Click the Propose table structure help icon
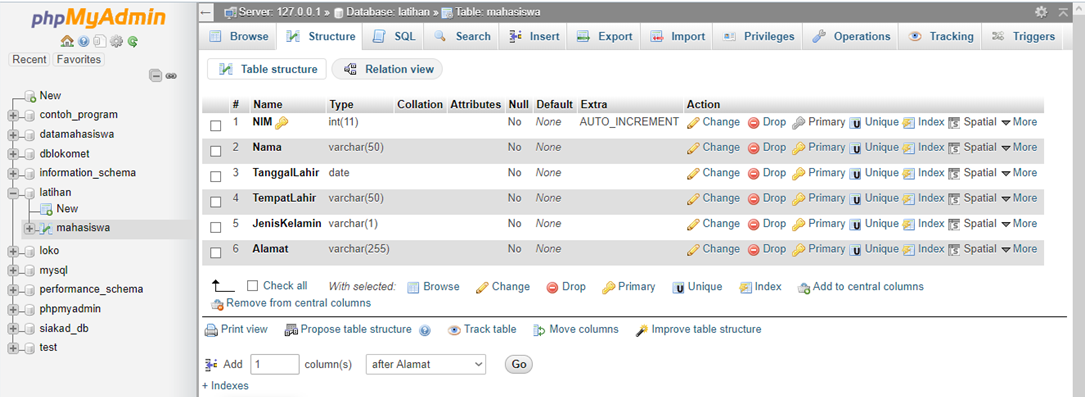The image size is (1085, 397). pyautogui.click(x=426, y=331)
